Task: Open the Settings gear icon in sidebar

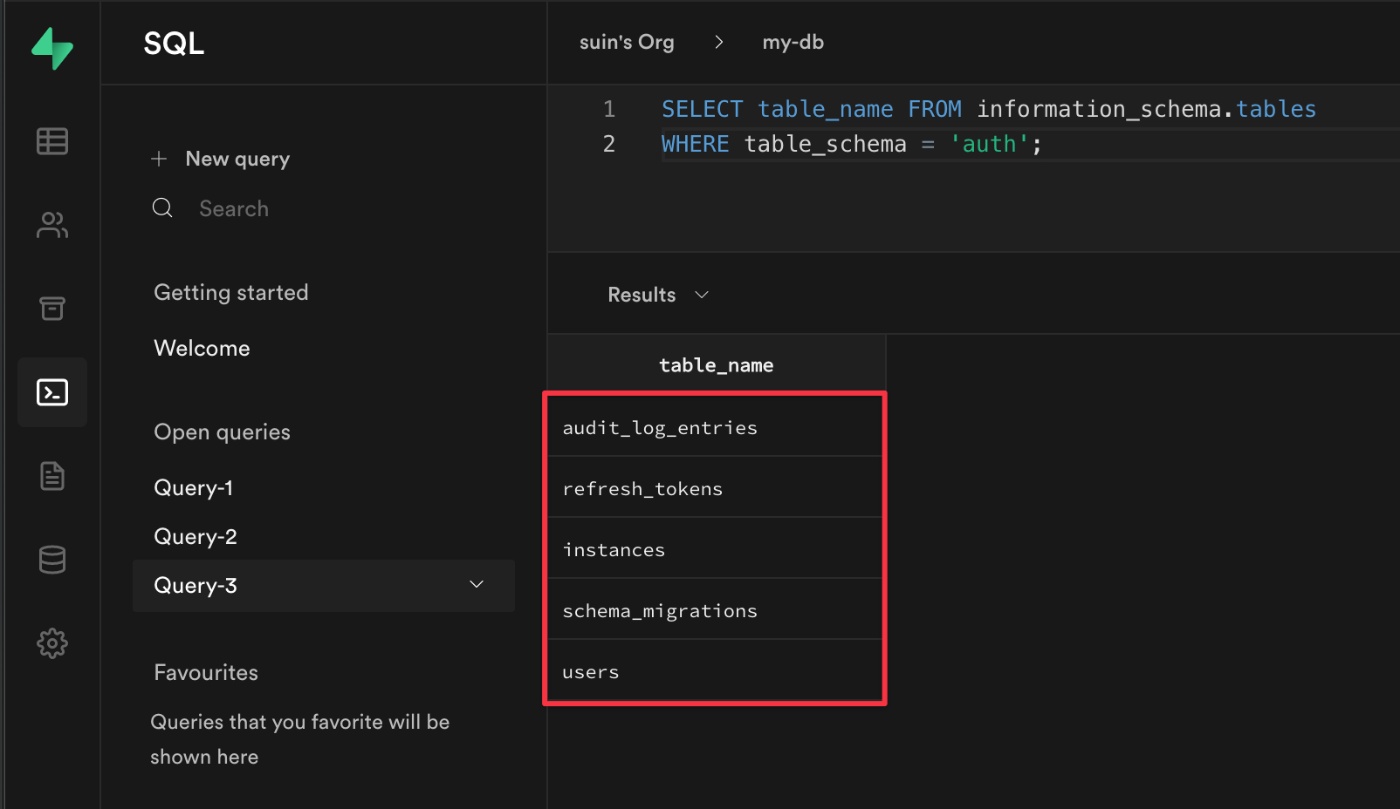Action: (52, 642)
